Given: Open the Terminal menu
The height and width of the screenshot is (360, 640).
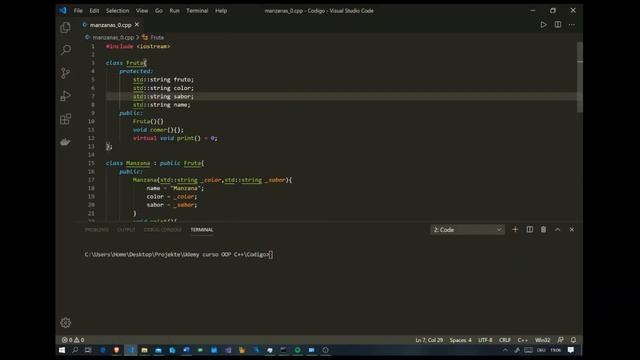Looking at the screenshot, I should point(197,11).
